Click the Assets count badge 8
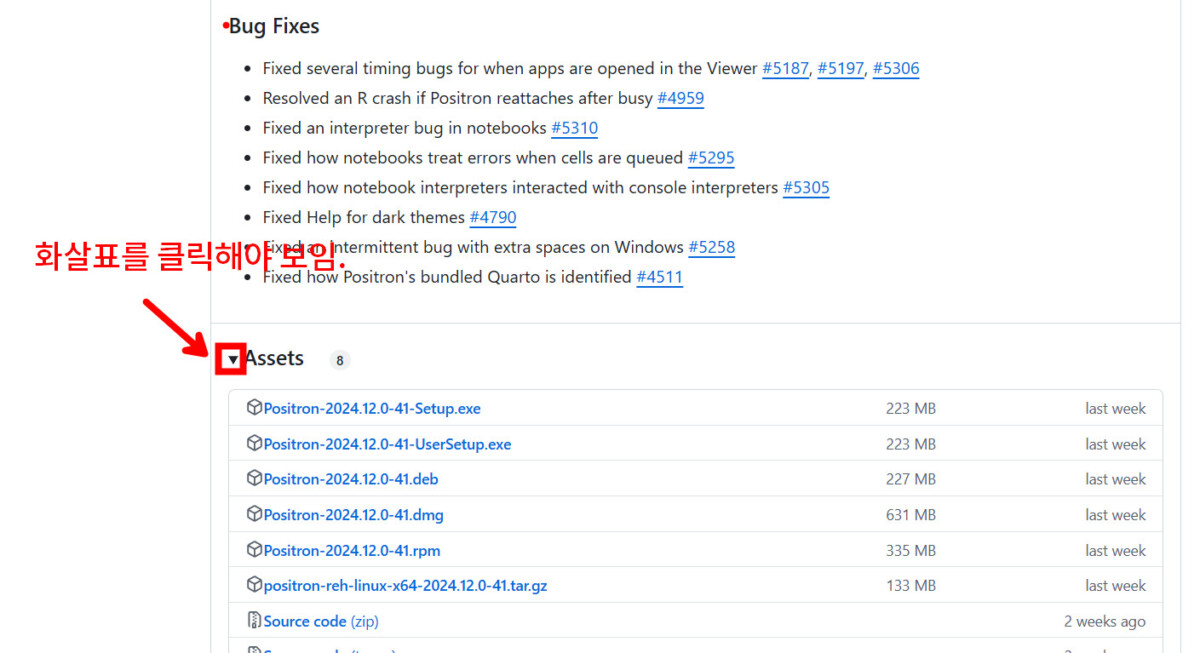Screen dimensions: 1200x653 click(340, 360)
